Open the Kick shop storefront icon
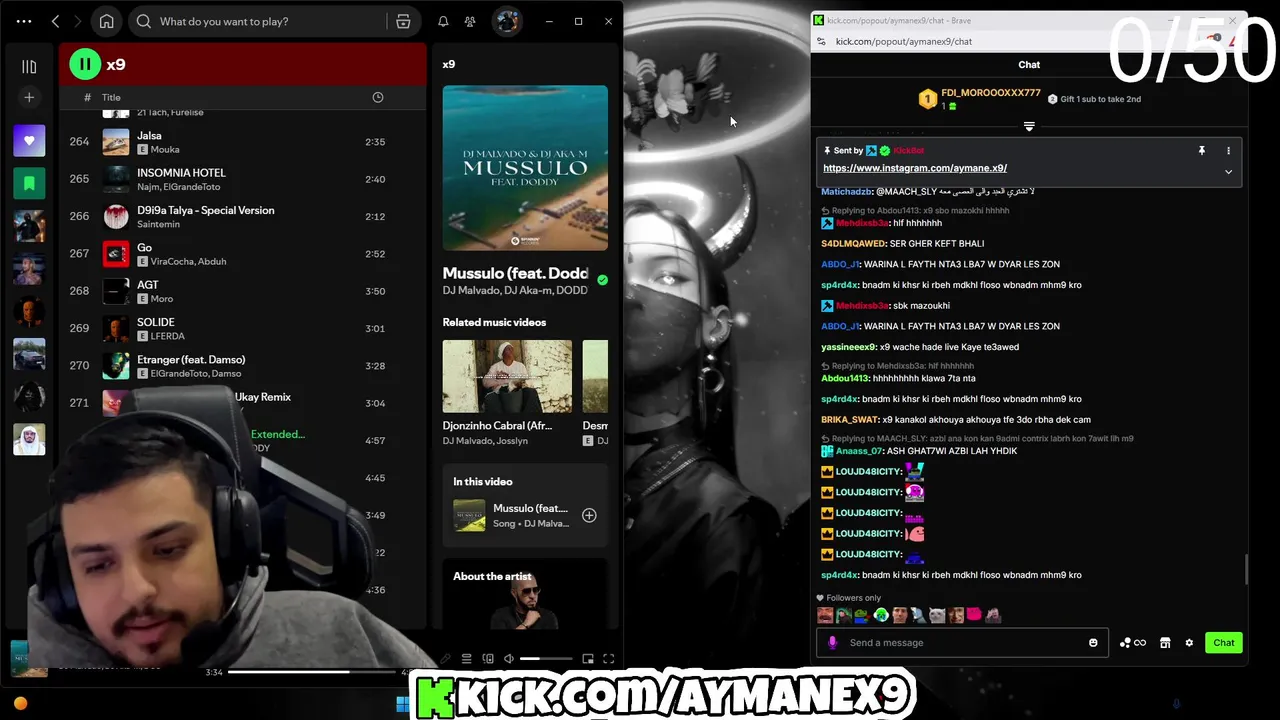The image size is (1280, 720). coord(1165,642)
